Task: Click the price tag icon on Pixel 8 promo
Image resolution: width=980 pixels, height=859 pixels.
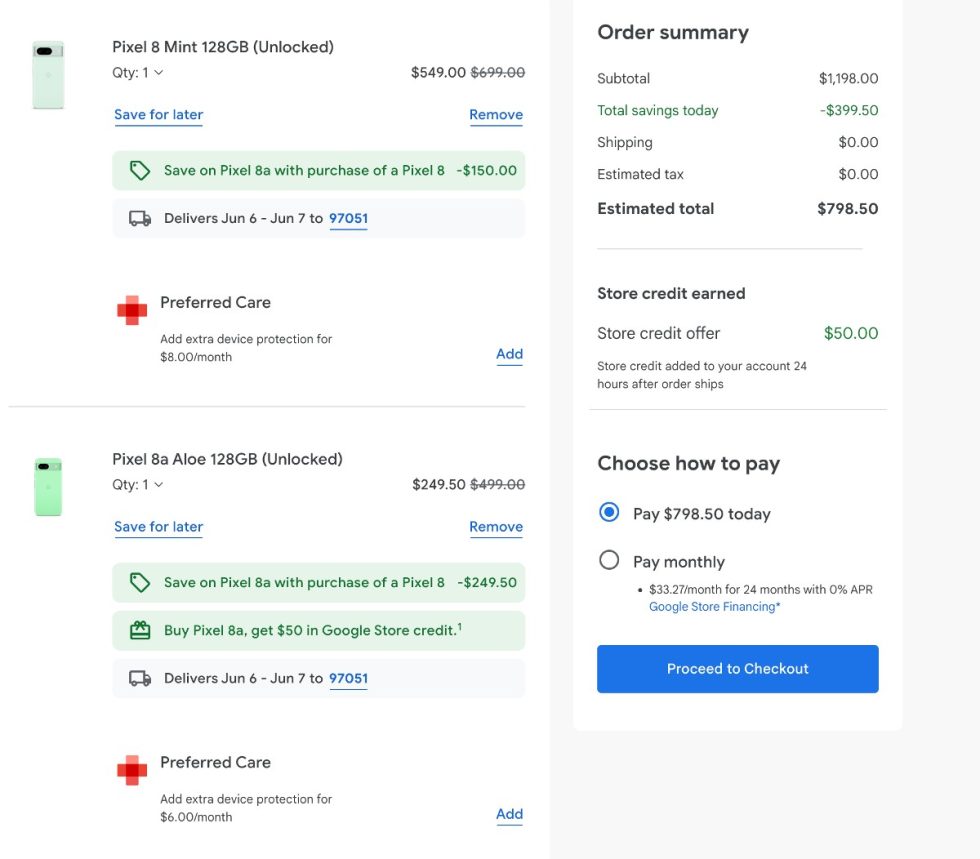Action: tap(140, 171)
